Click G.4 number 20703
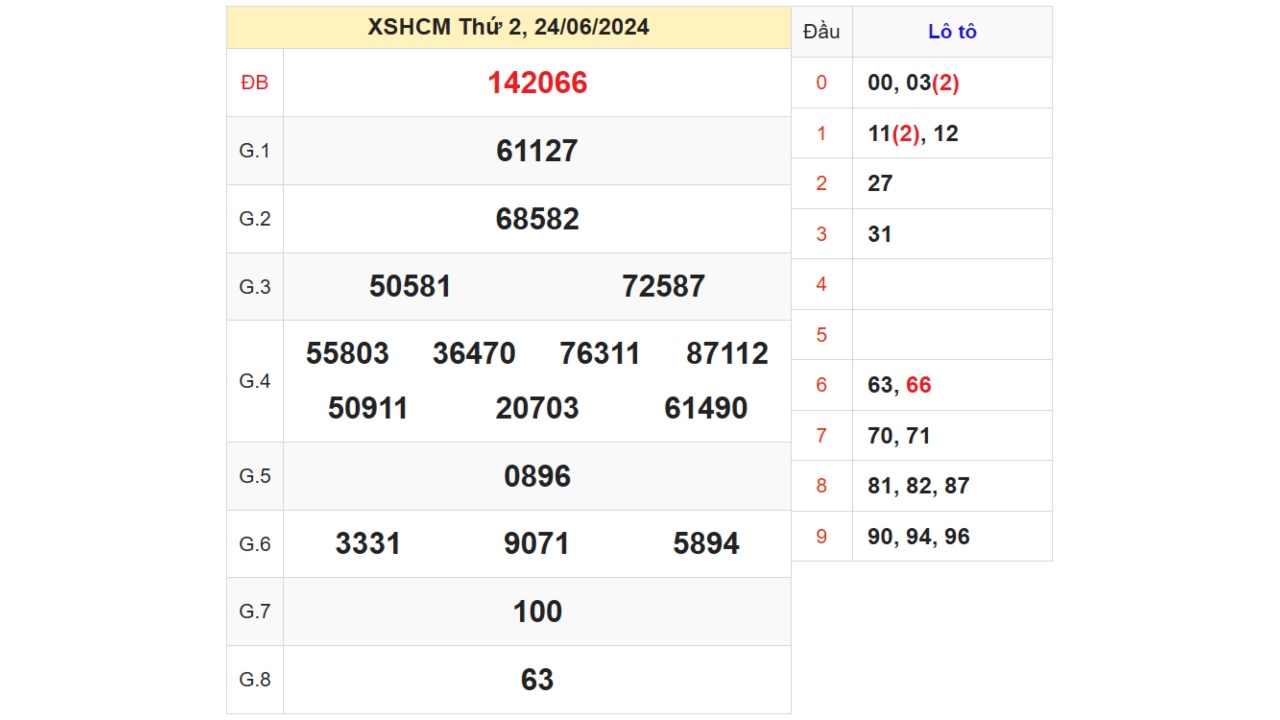This screenshot has width=1280, height=720. [x=537, y=409]
